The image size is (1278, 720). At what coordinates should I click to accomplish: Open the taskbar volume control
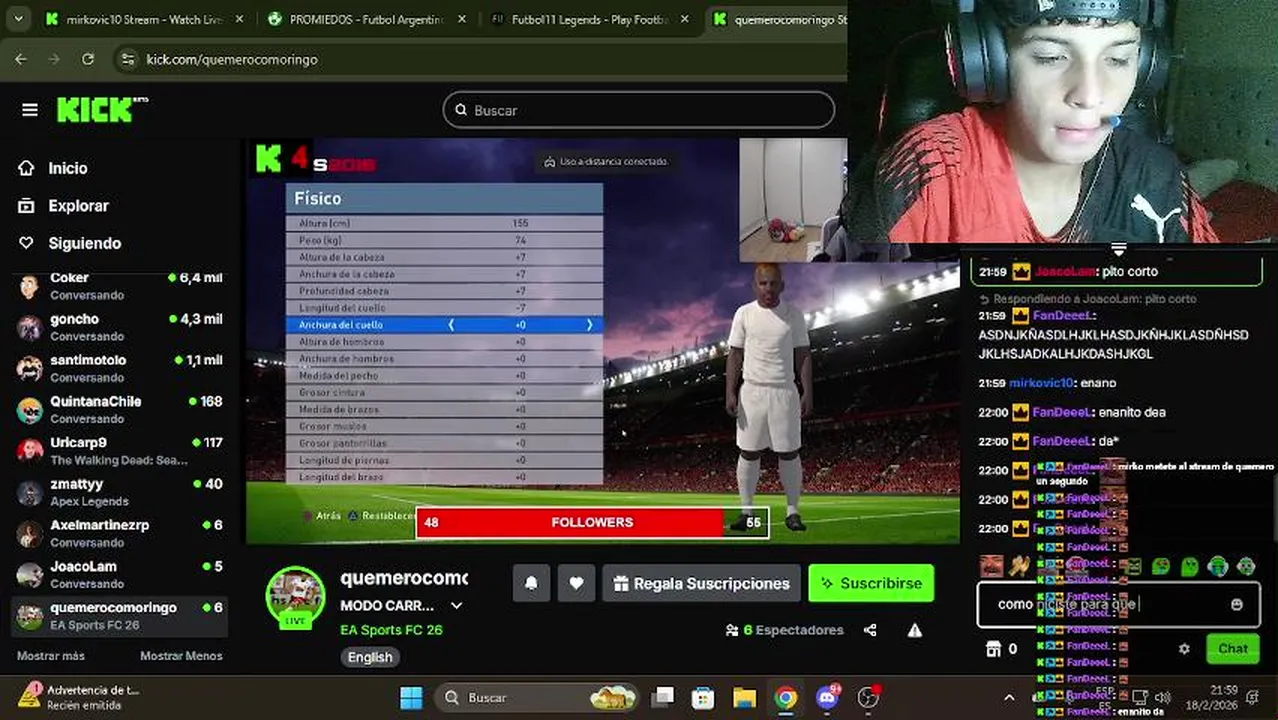point(1163,697)
